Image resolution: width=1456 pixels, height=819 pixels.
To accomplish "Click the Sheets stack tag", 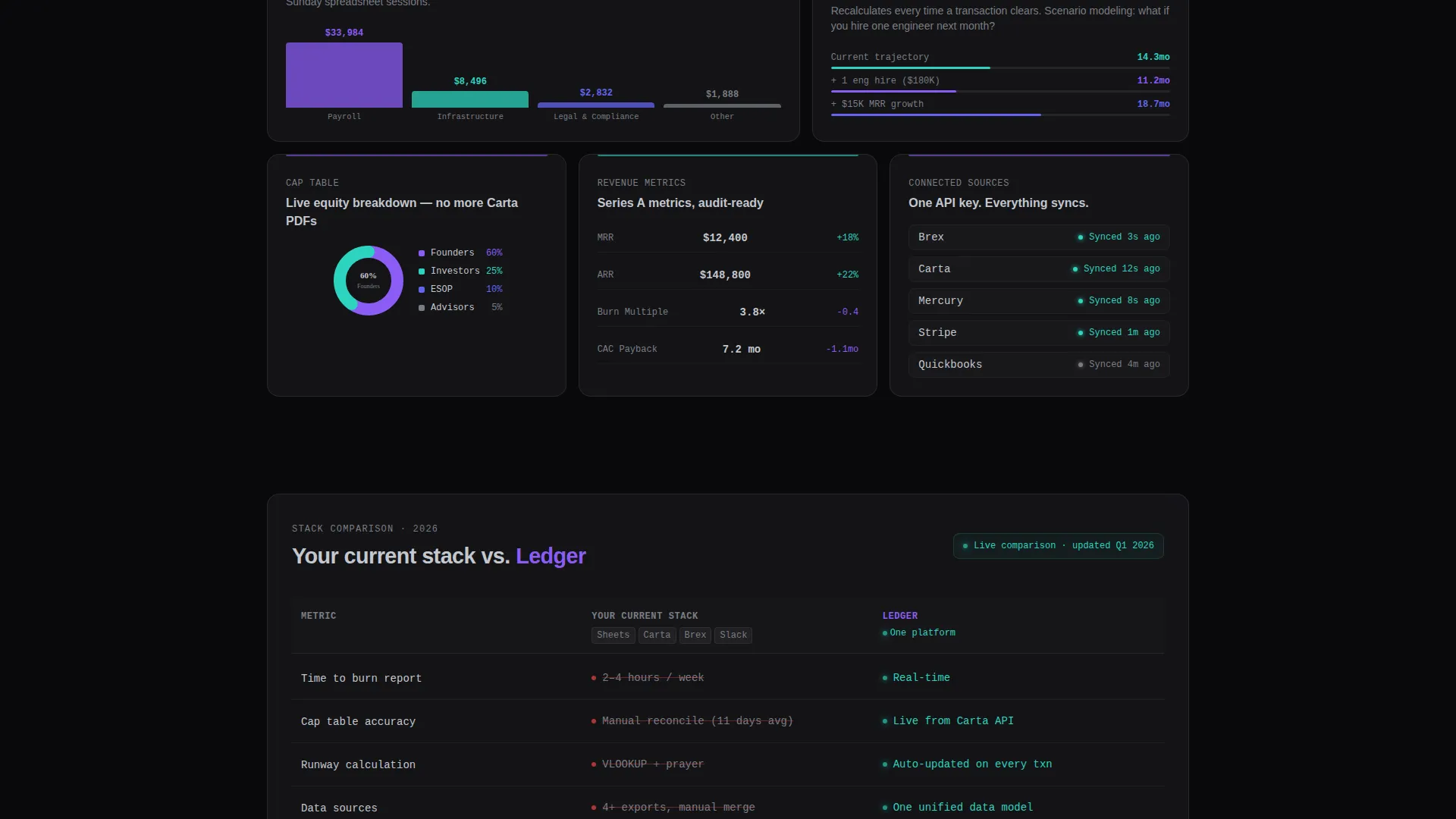I will pos(613,635).
